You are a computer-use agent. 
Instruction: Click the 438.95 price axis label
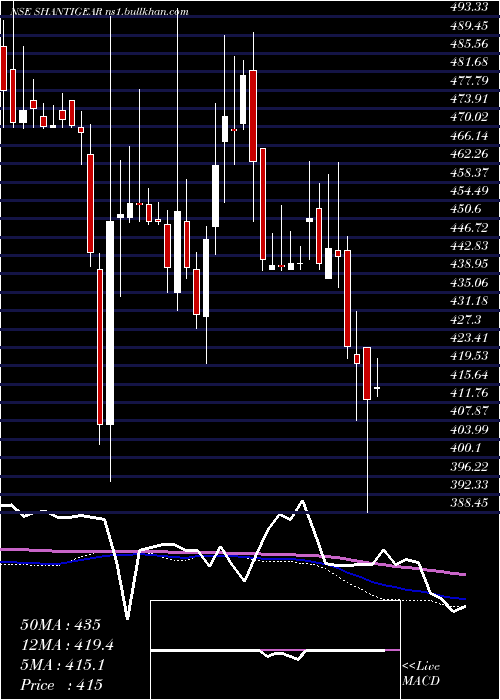click(x=468, y=264)
